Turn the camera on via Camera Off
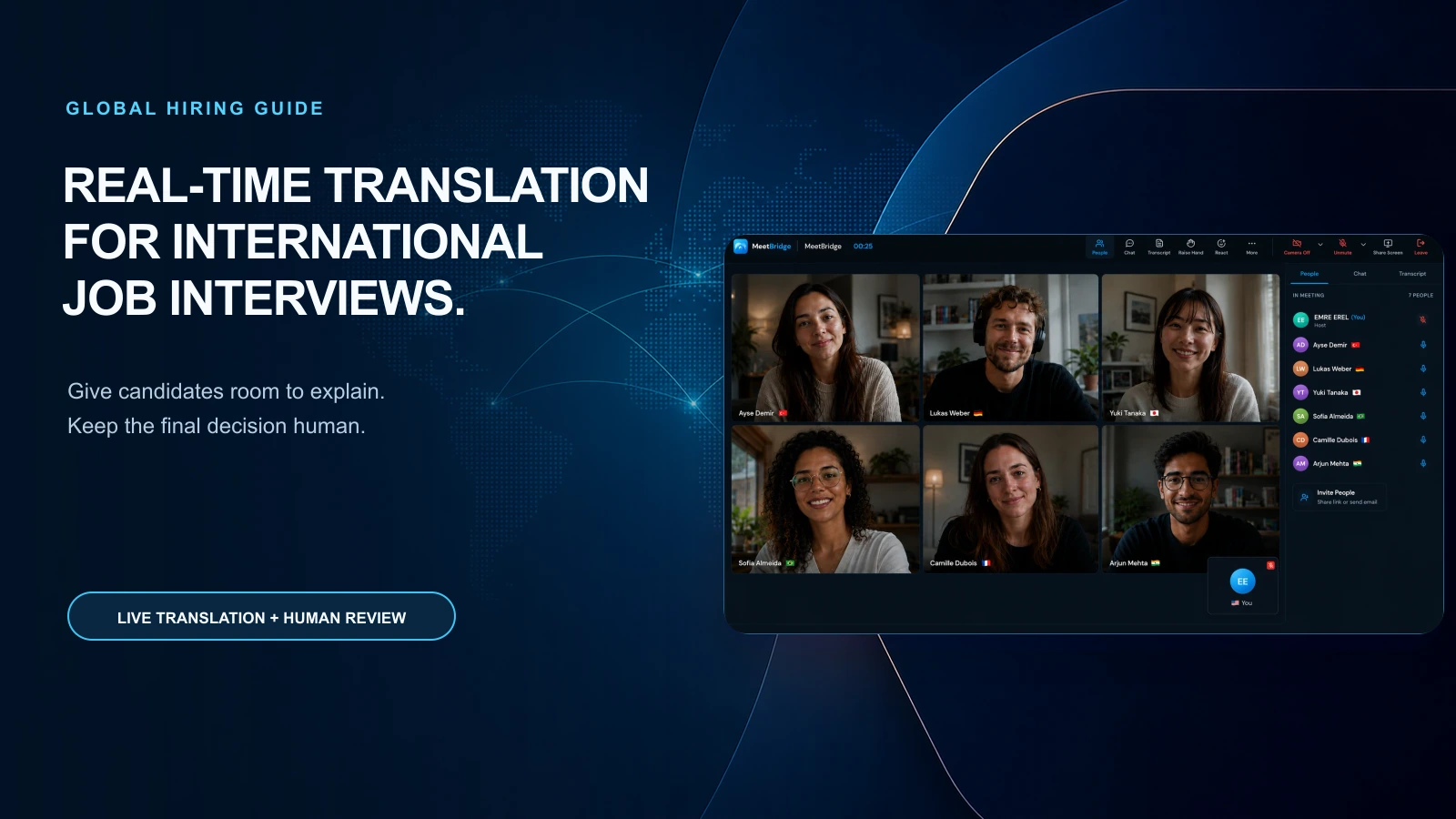The image size is (1456, 819). pos(1297,247)
